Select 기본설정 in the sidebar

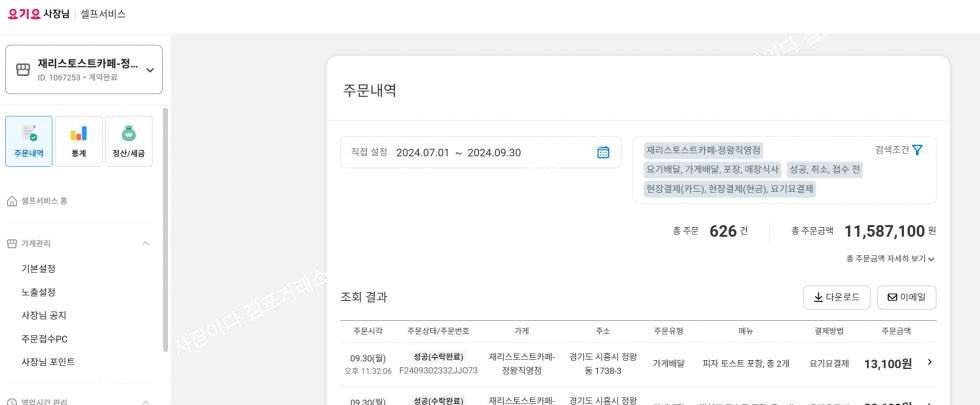coord(39,268)
